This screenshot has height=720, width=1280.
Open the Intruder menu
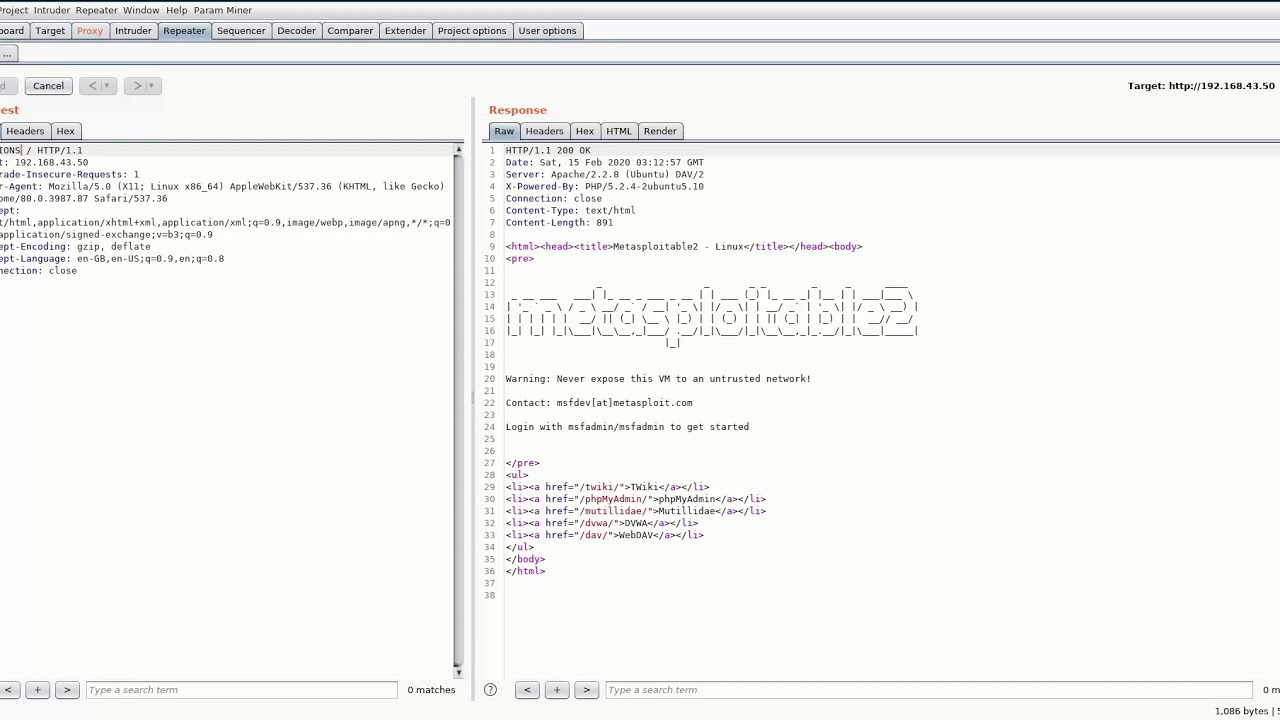coord(52,10)
